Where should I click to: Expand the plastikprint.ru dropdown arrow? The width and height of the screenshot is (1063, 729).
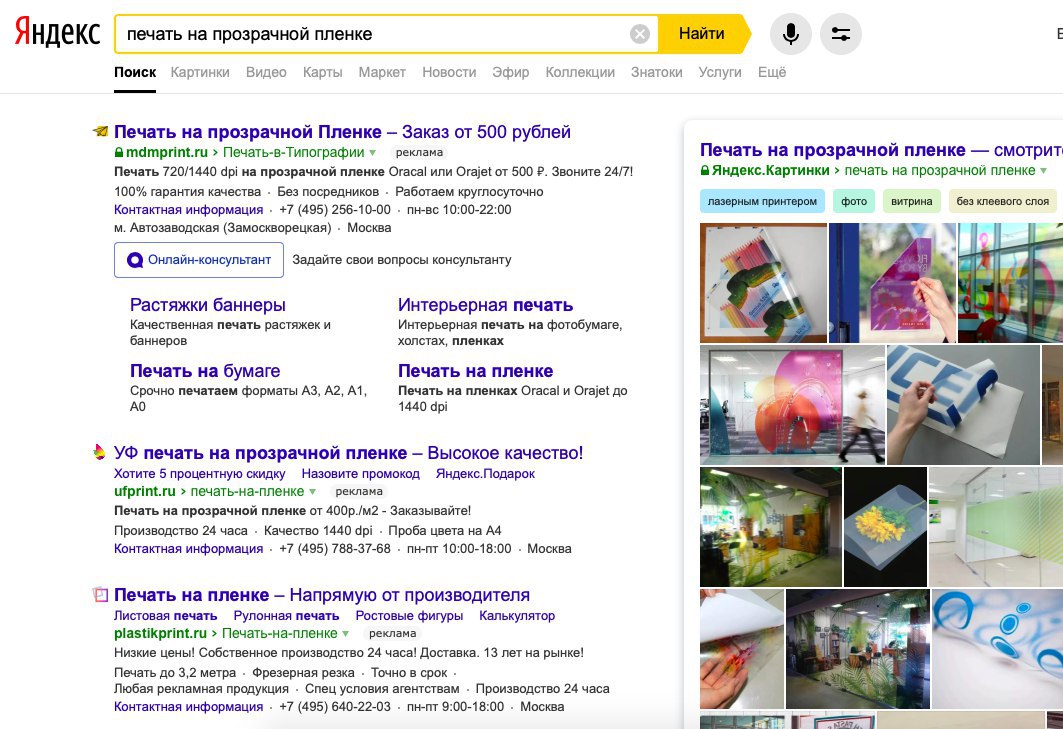(346, 633)
